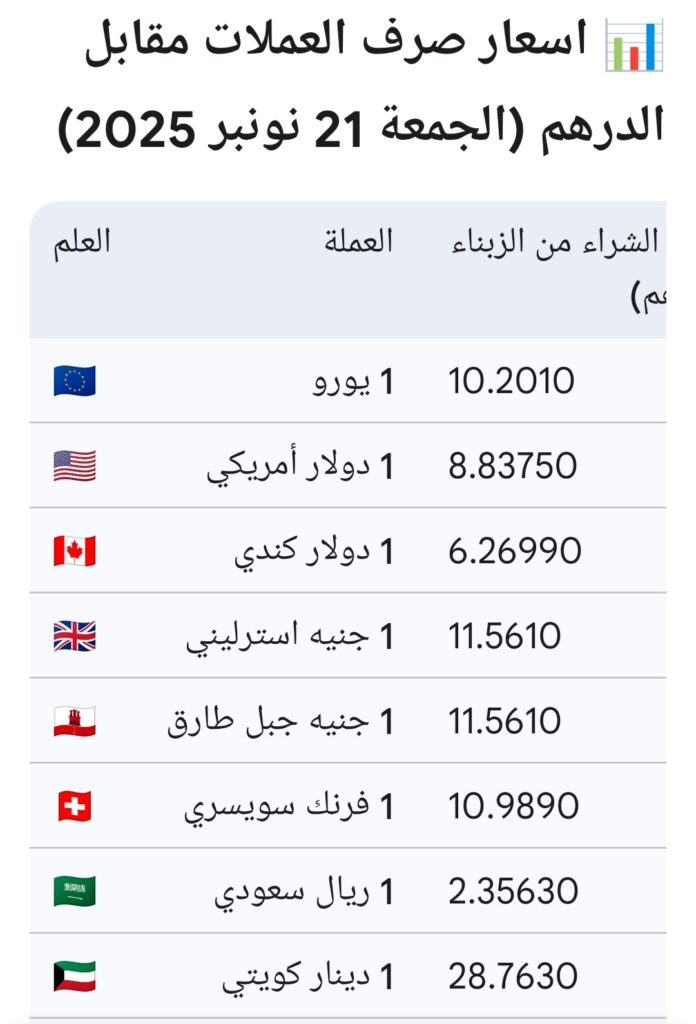The width and height of the screenshot is (696, 1024).
Task: Click the Gibraltar flag icon
Action: pyautogui.click(x=75, y=721)
